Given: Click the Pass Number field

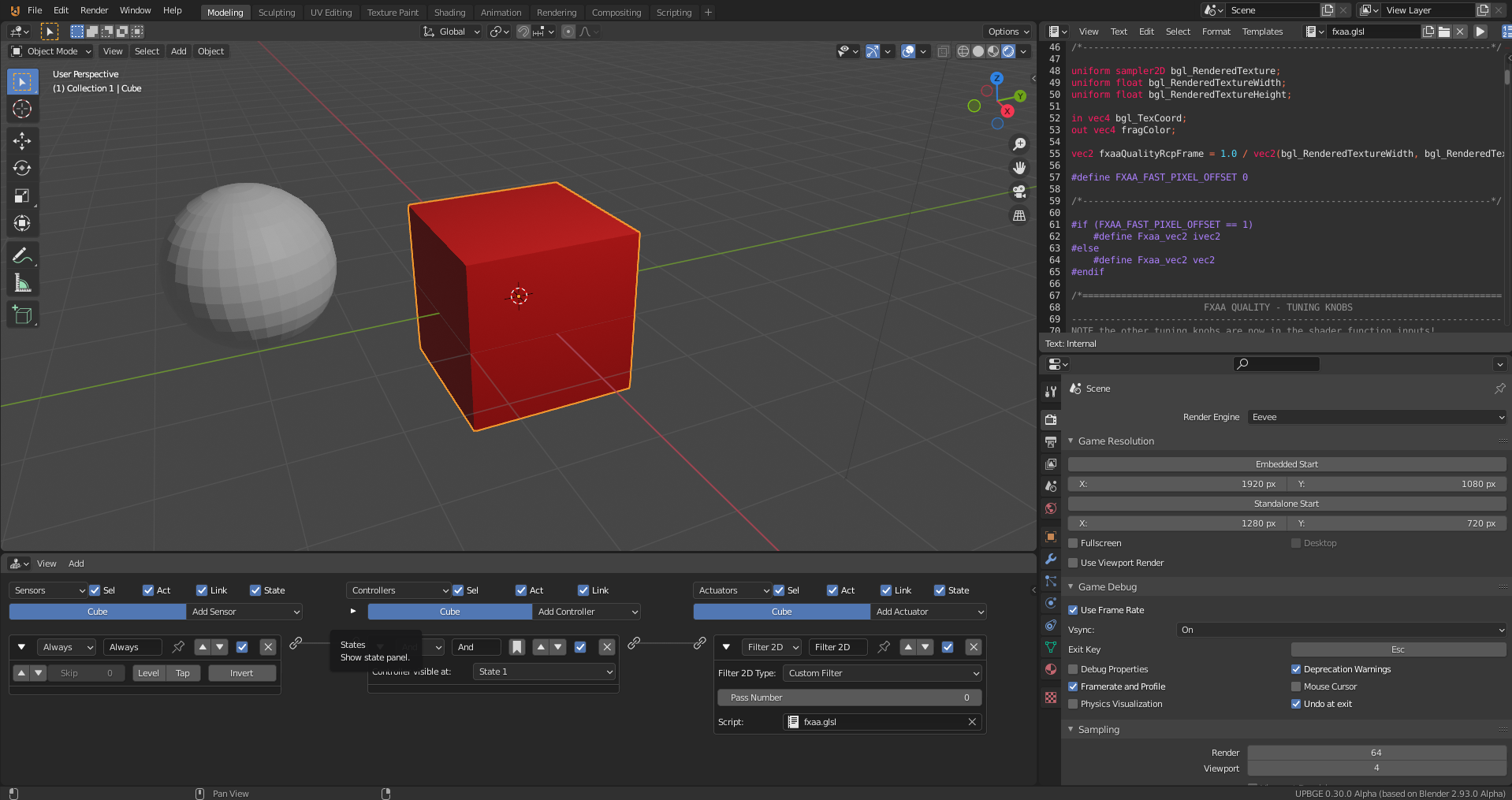Looking at the screenshot, I should pos(849,698).
